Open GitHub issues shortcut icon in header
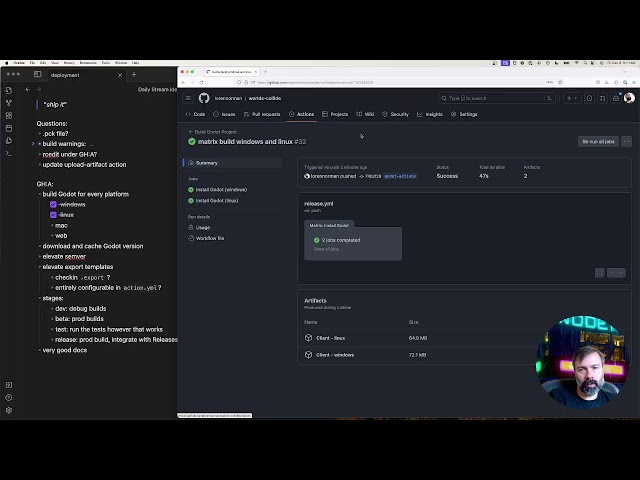The image size is (640, 480). 589,98
